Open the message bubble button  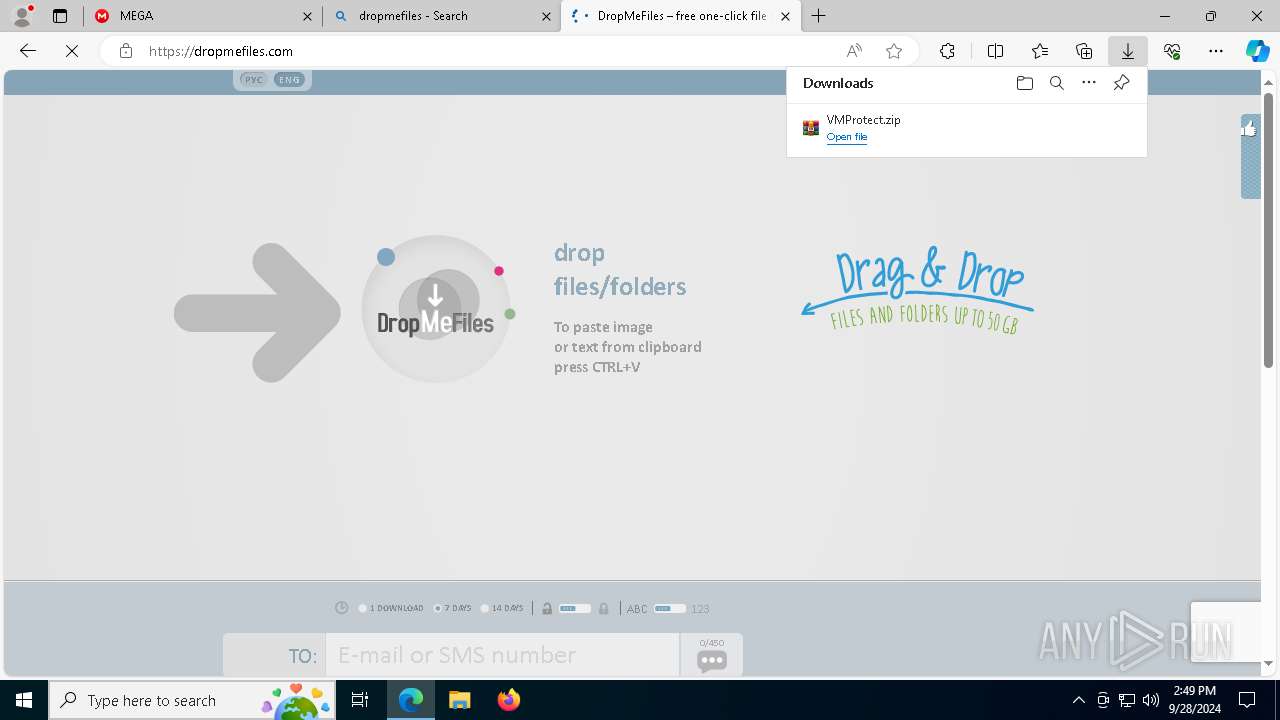[711, 655]
